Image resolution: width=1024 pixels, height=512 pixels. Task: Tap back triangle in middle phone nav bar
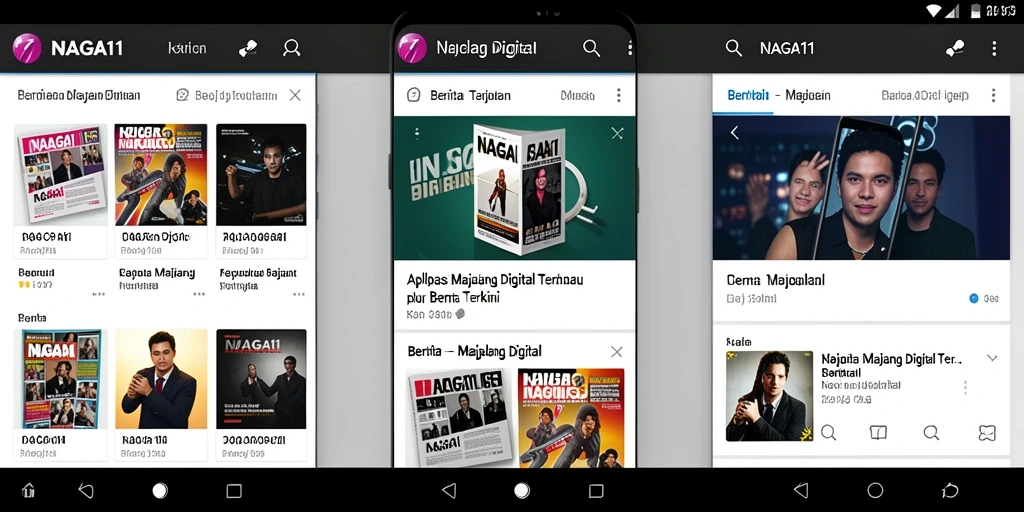[449, 490]
